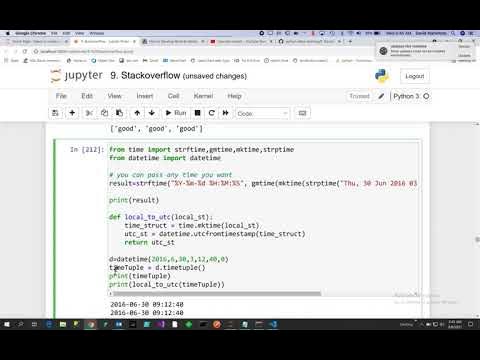
Task: Click the print(local_to_utc(timeTuple)) line
Action: (167, 284)
